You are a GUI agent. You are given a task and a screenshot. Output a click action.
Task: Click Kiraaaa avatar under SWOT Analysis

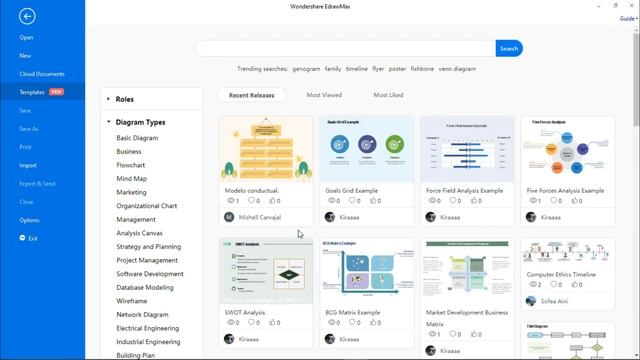(229, 339)
